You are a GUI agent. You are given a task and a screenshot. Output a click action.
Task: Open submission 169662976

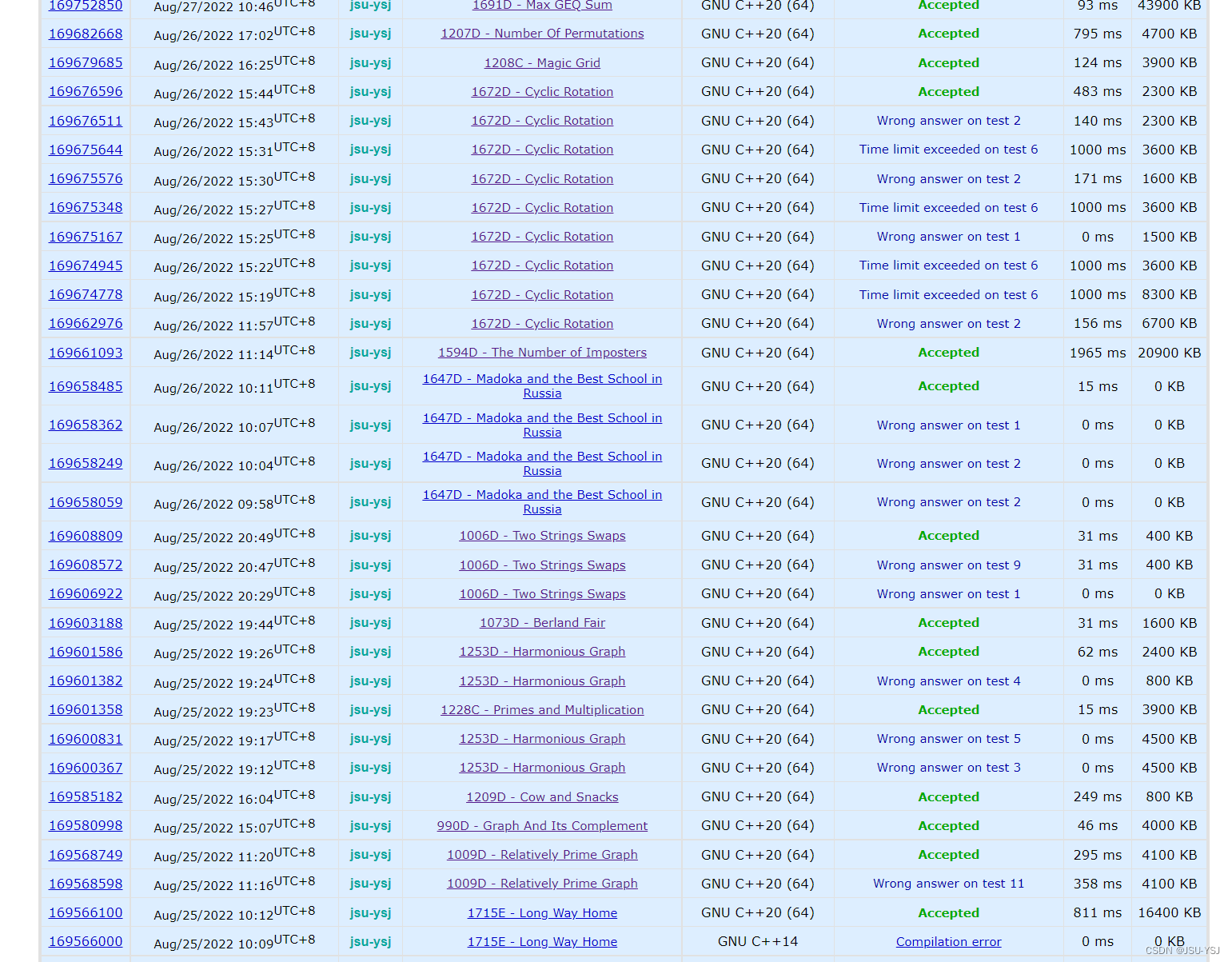pos(86,323)
